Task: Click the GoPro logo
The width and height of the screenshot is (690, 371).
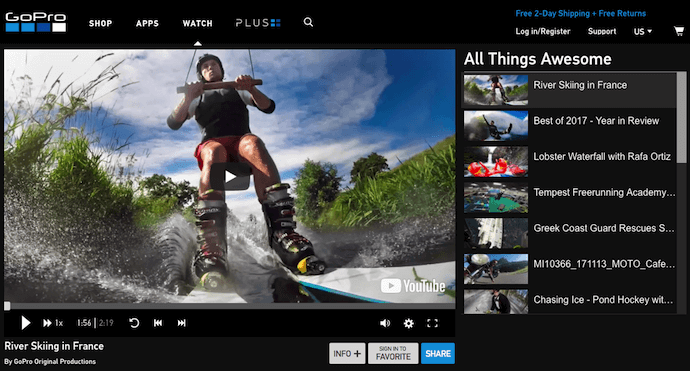Action: (x=36, y=22)
